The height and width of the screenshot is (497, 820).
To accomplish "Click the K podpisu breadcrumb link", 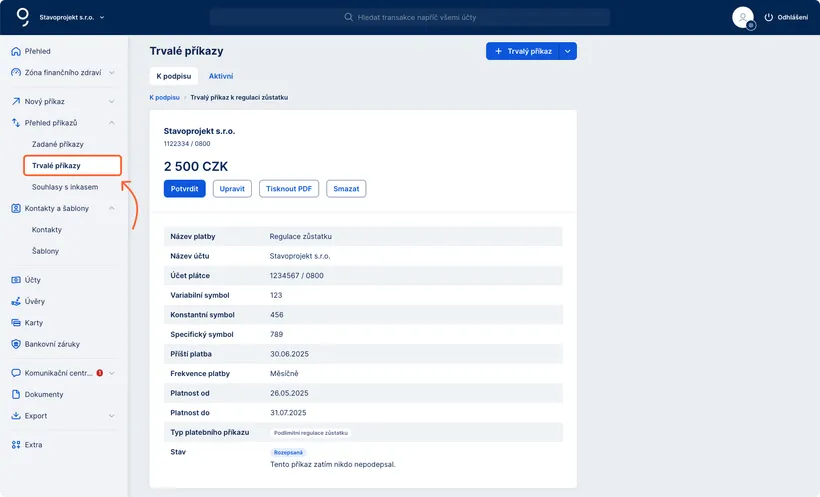I will coord(164,97).
